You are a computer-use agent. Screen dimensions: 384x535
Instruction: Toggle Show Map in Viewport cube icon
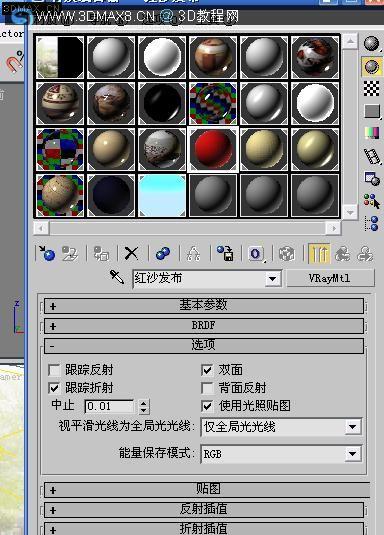[287, 254]
